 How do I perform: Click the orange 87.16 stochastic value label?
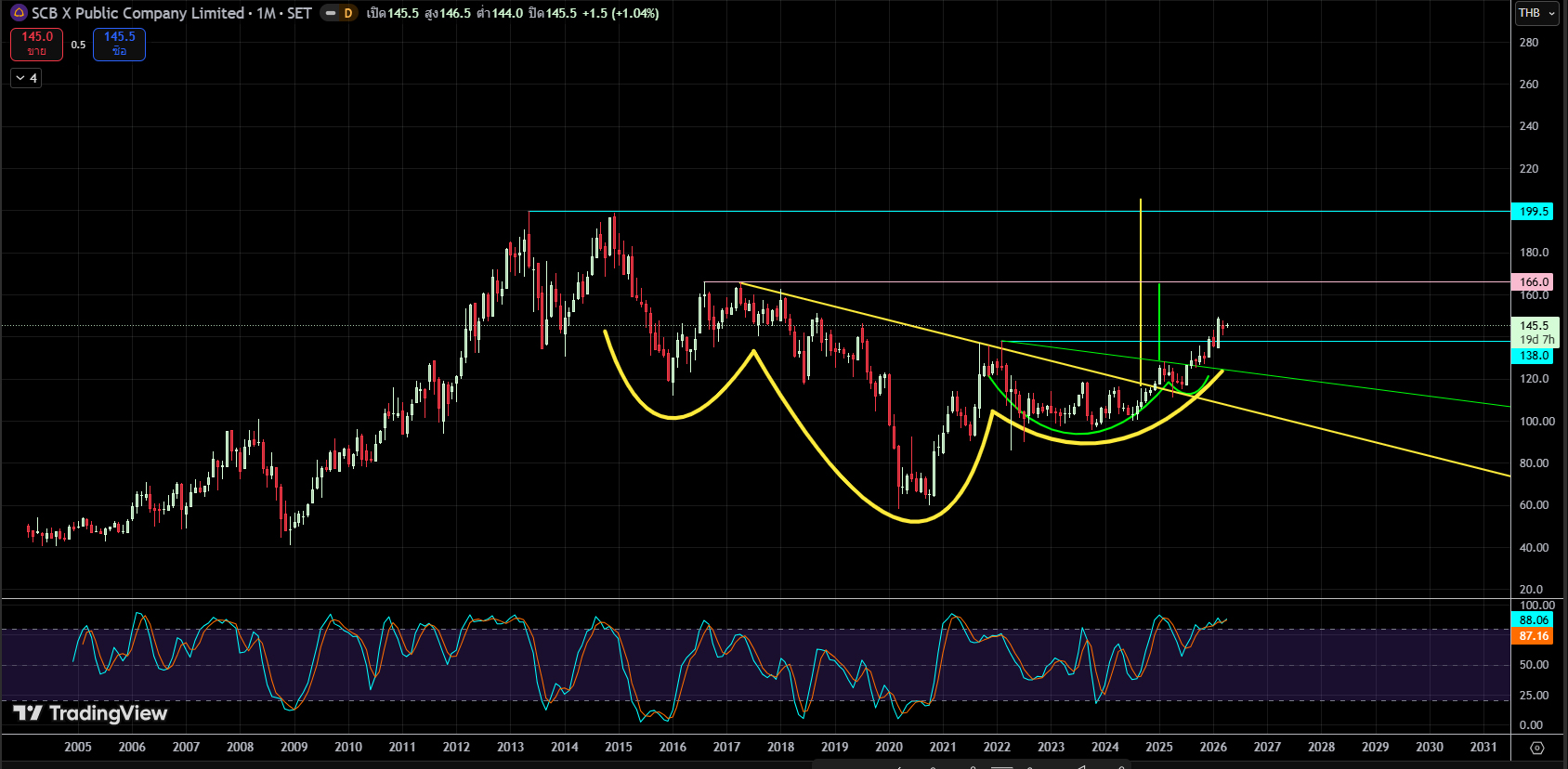[1534, 636]
